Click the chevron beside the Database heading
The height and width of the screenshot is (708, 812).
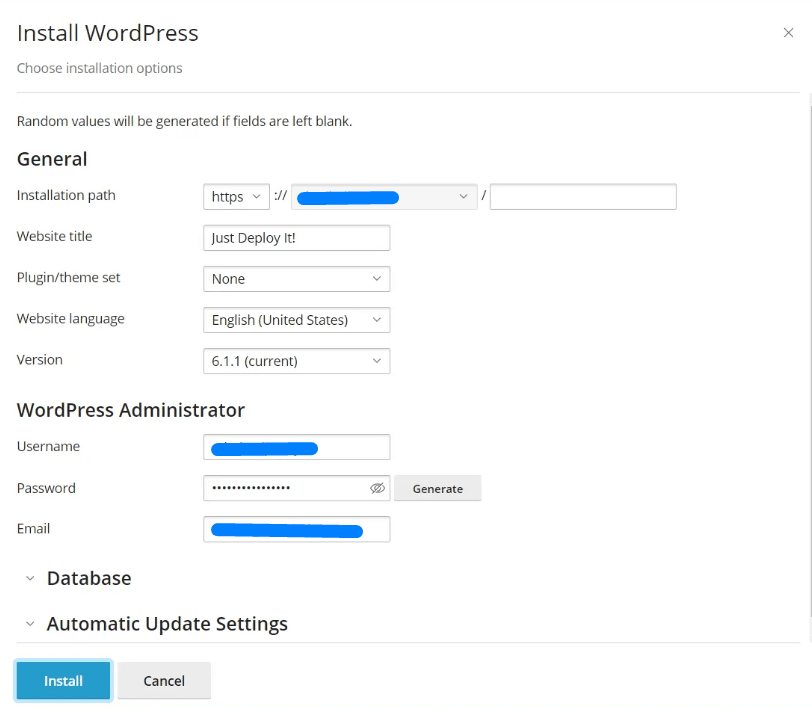29,578
